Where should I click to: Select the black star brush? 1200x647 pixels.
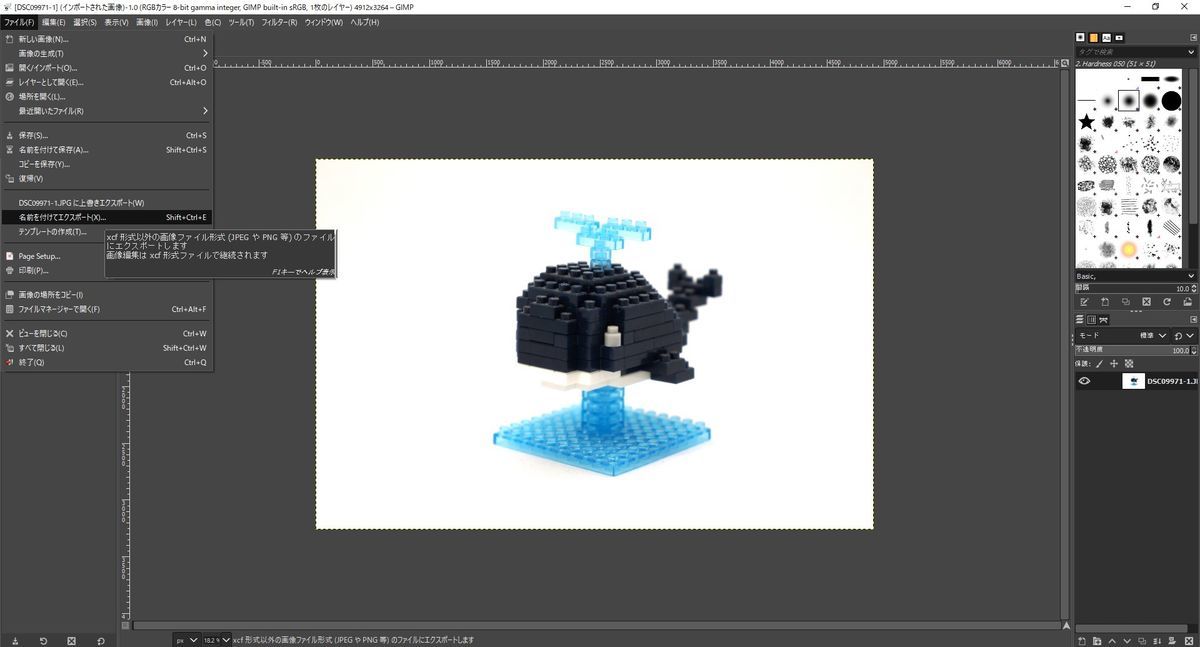point(1086,122)
